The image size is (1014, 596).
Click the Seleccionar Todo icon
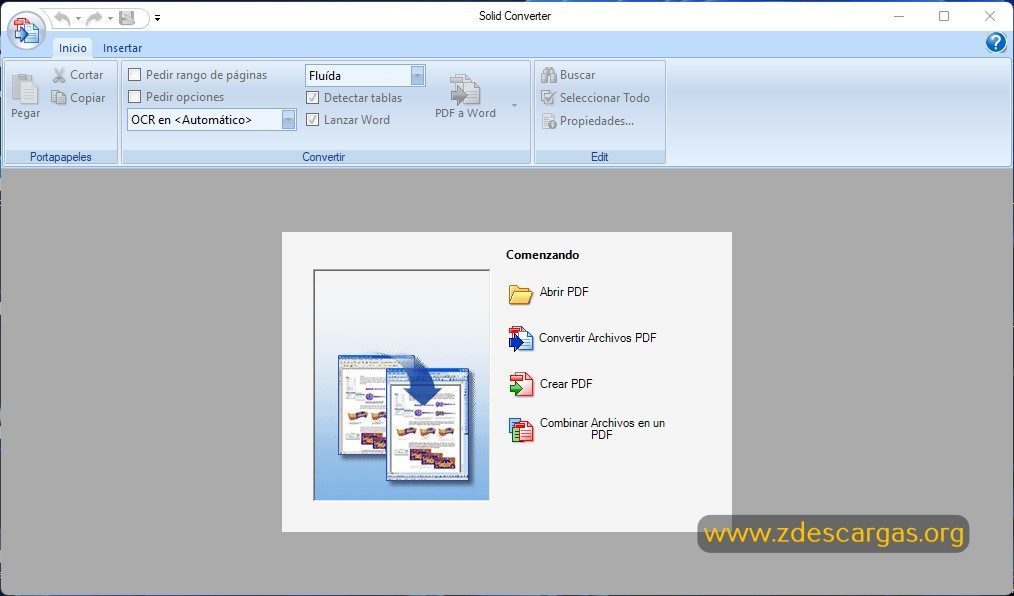click(x=549, y=98)
